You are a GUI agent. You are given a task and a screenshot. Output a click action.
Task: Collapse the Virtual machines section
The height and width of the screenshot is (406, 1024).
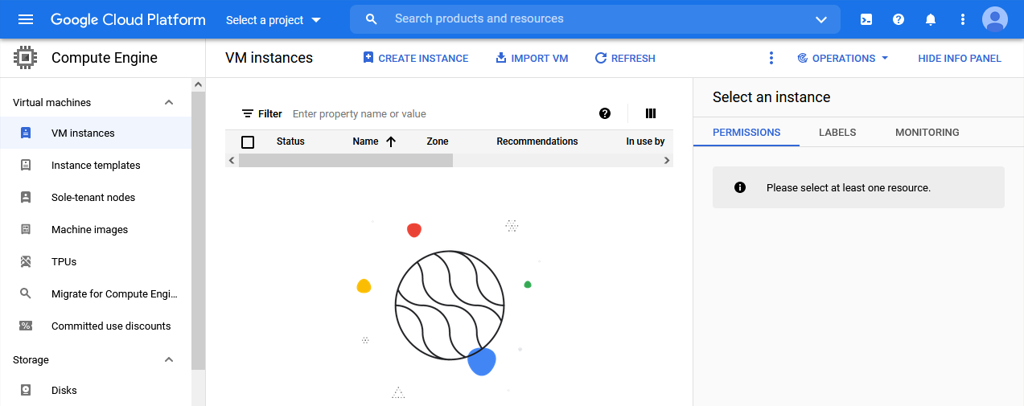(x=168, y=102)
